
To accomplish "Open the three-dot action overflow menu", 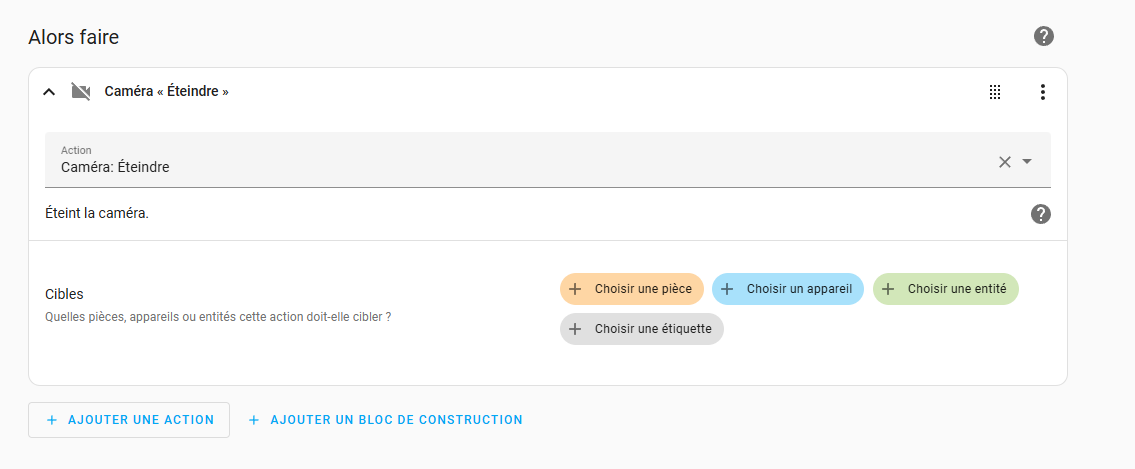I will [1042, 92].
